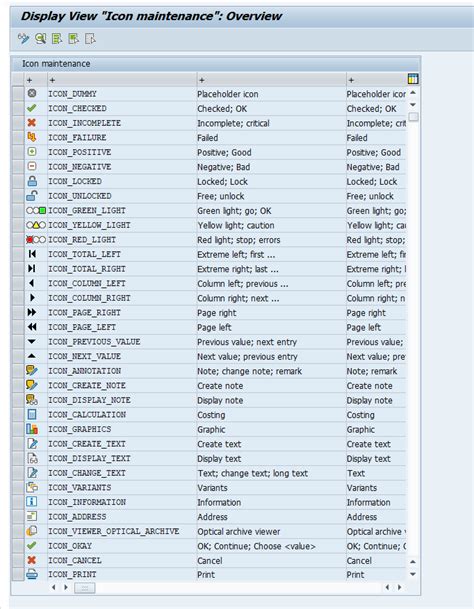
Task: Open the table settings grid icon
Action: tap(413, 79)
